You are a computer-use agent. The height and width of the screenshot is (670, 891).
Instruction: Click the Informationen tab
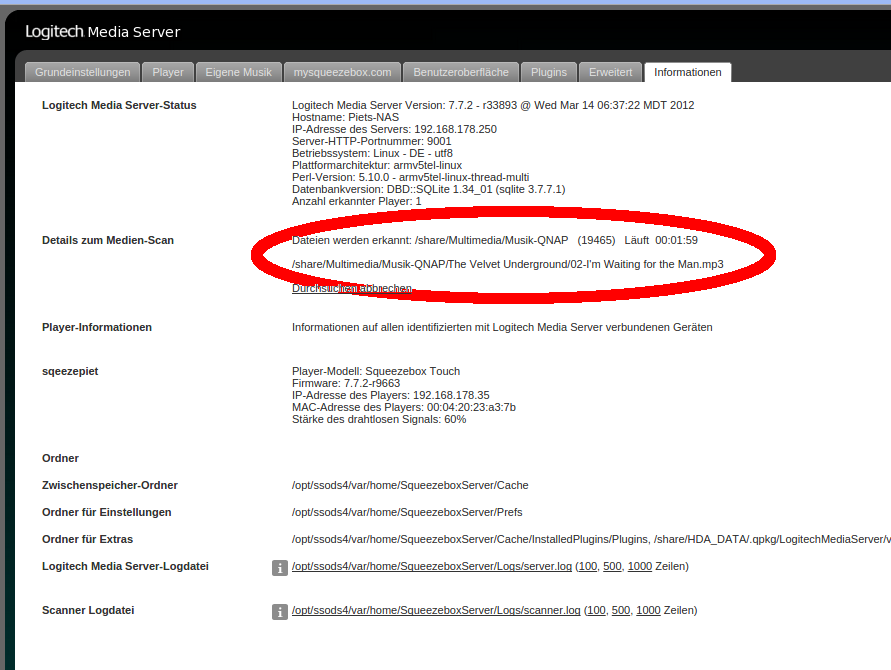[x=688, y=72]
